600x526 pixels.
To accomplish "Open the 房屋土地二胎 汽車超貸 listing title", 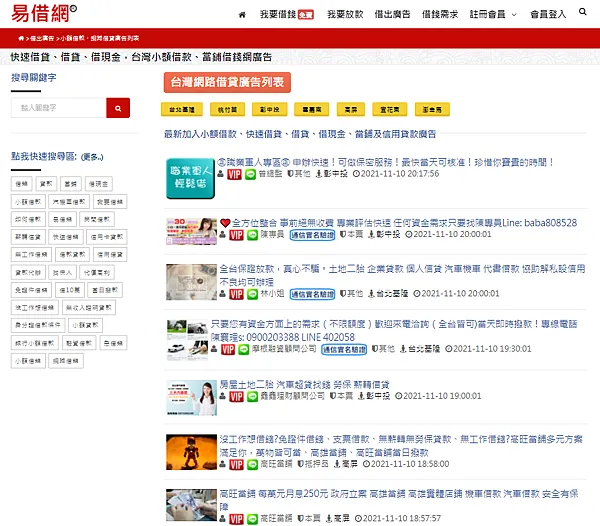I will click(304, 384).
